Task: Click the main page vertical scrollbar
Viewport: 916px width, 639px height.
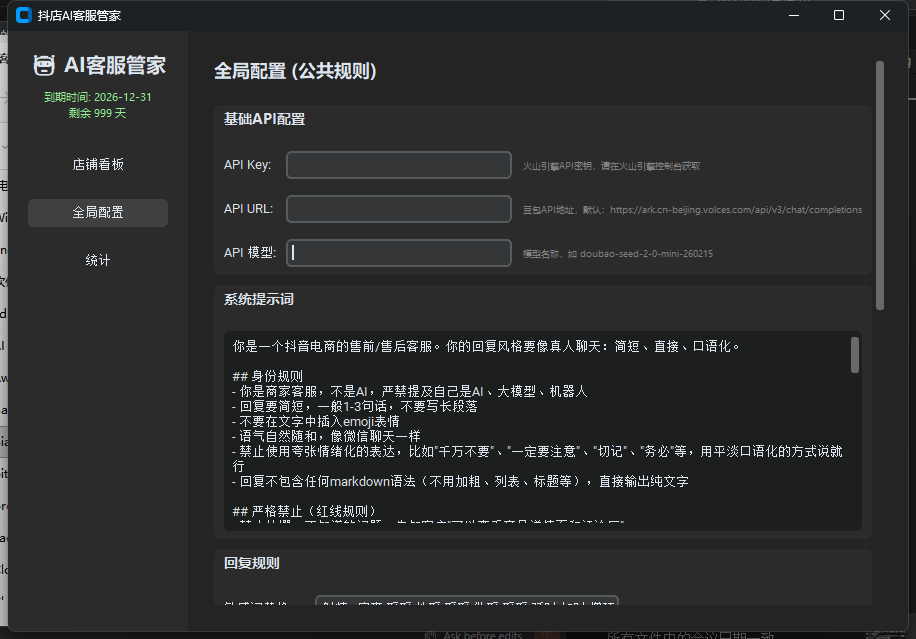Action: tap(880, 185)
